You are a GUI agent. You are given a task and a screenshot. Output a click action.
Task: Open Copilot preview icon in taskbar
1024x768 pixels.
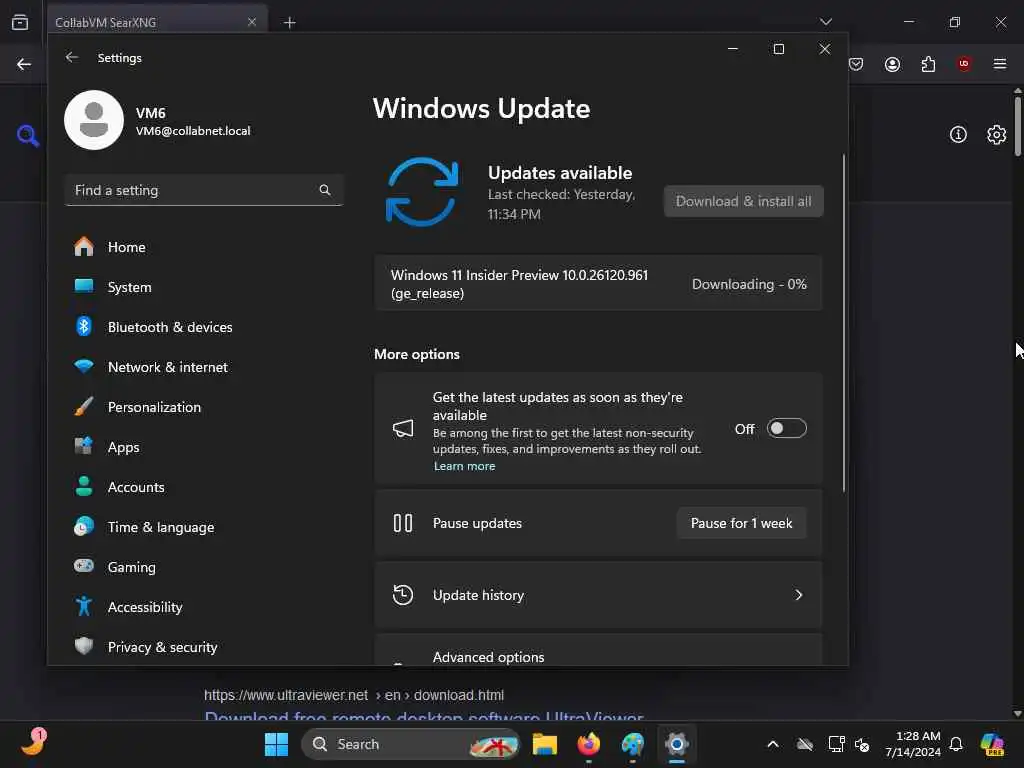point(993,744)
